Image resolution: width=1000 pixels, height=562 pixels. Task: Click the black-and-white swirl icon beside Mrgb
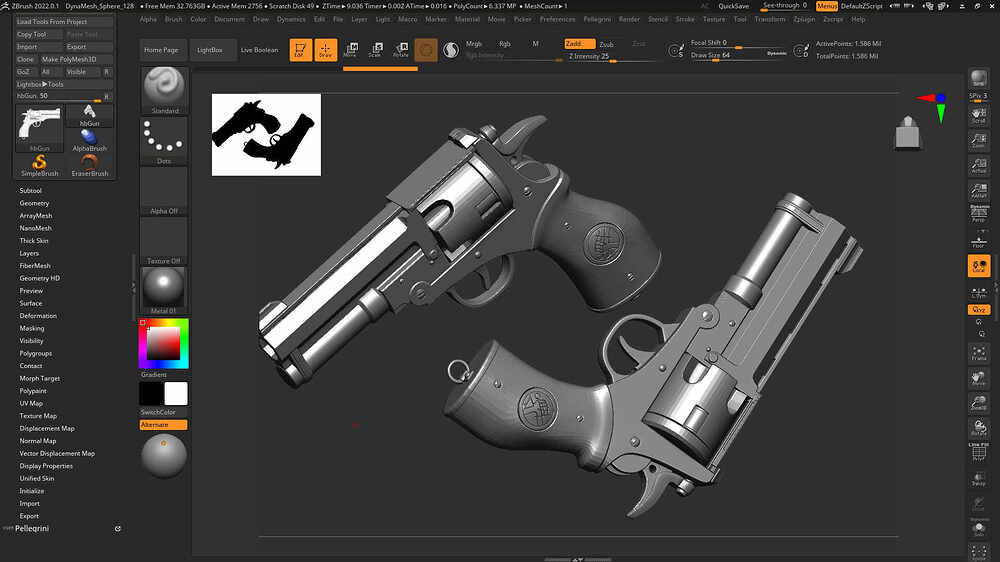(x=451, y=50)
